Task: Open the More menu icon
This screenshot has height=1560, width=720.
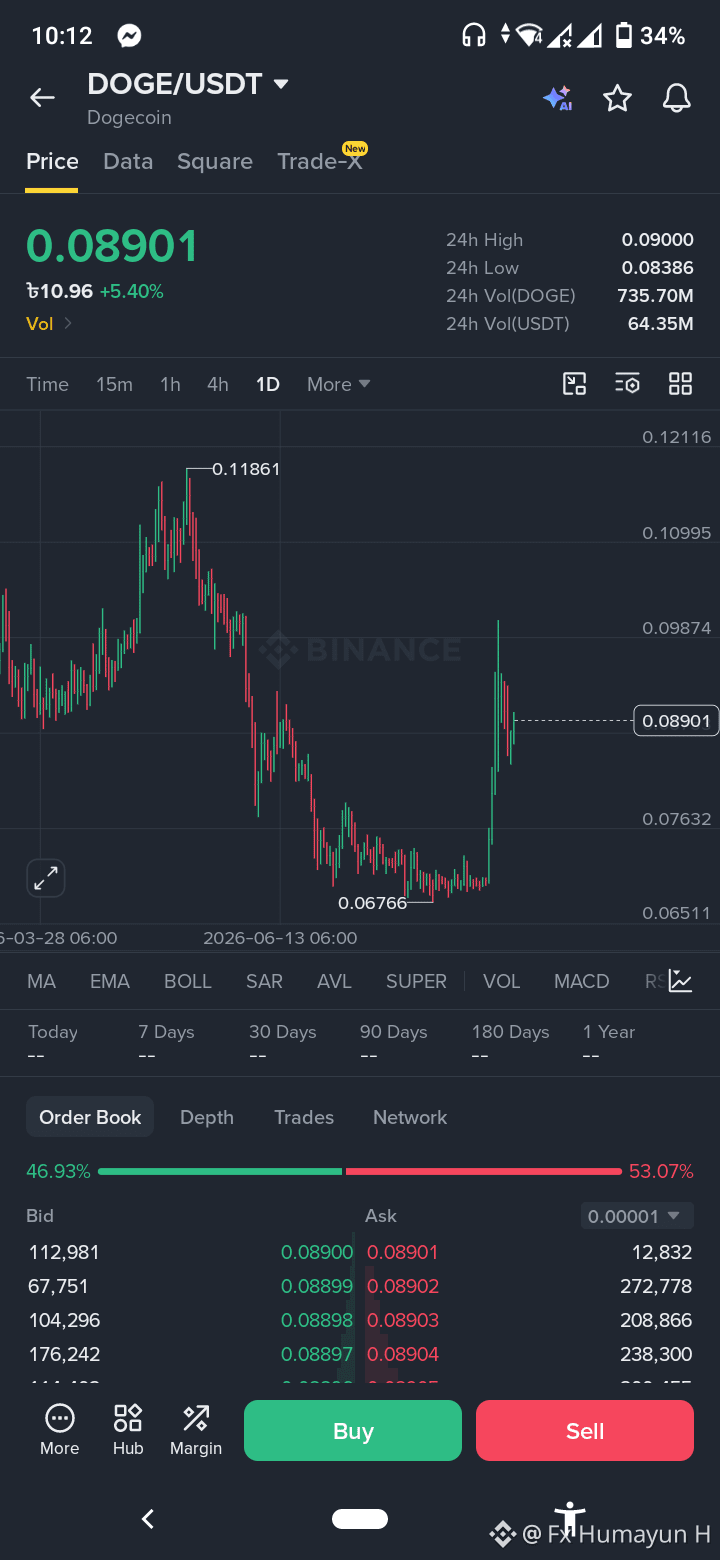Action: [59, 1431]
